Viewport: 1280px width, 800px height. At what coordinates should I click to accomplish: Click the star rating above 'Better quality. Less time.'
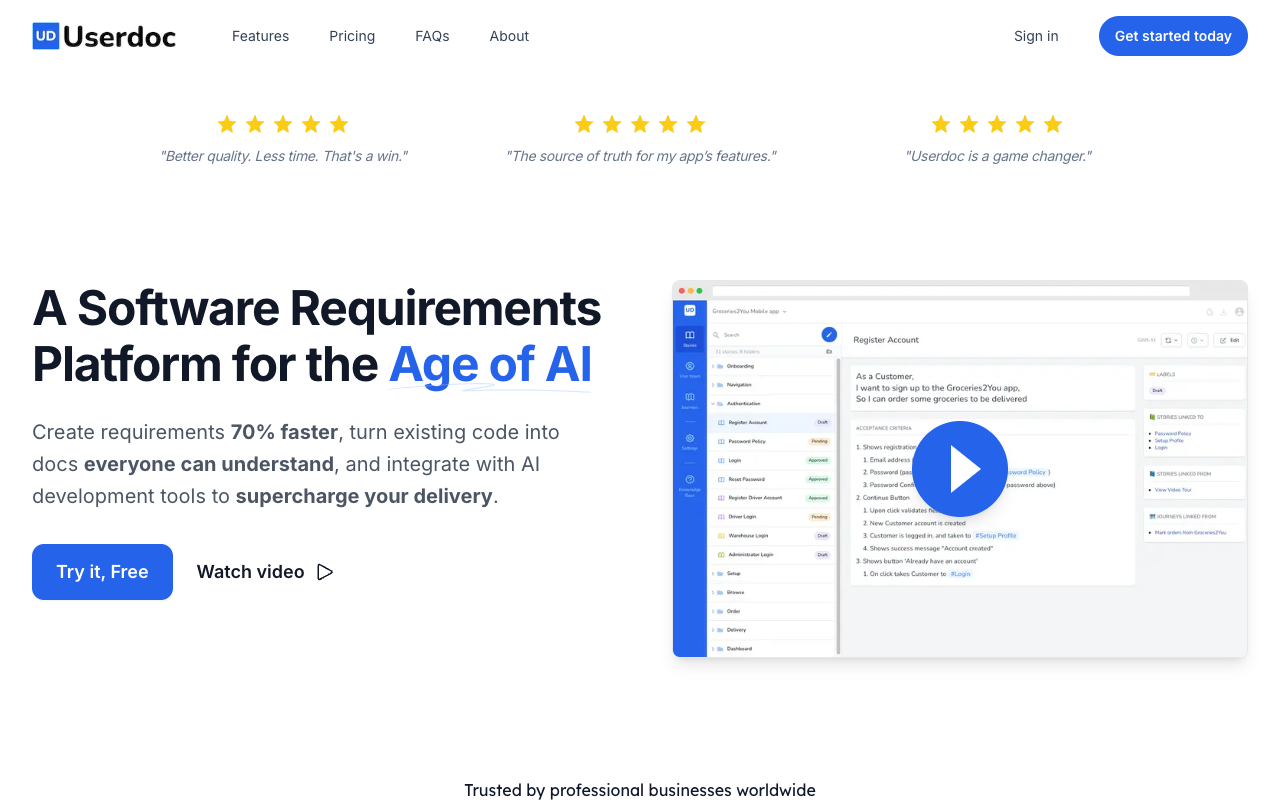pyautogui.click(x=283, y=124)
